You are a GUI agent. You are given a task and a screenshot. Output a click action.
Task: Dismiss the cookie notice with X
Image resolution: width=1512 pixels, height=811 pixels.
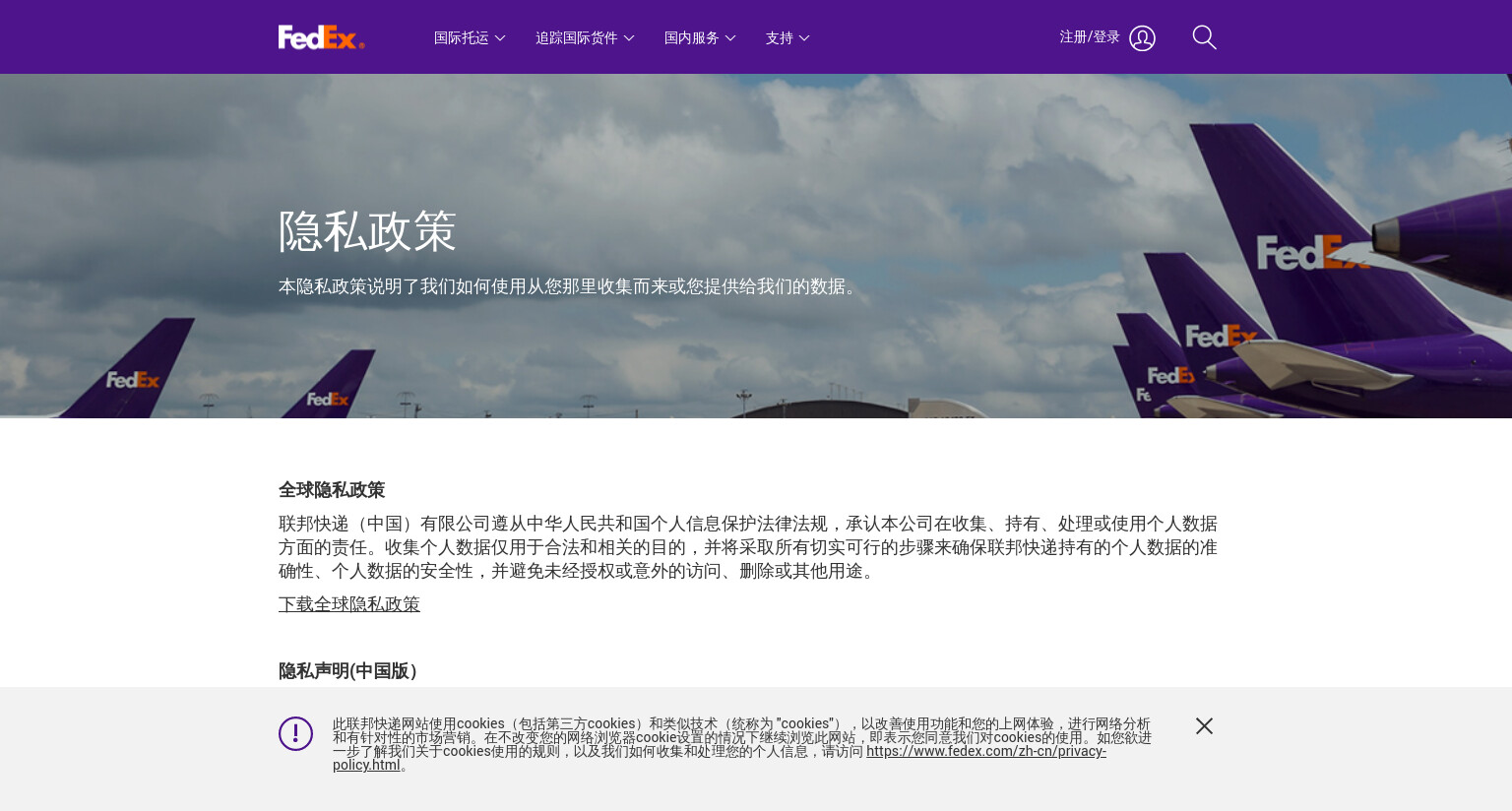click(x=1204, y=725)
